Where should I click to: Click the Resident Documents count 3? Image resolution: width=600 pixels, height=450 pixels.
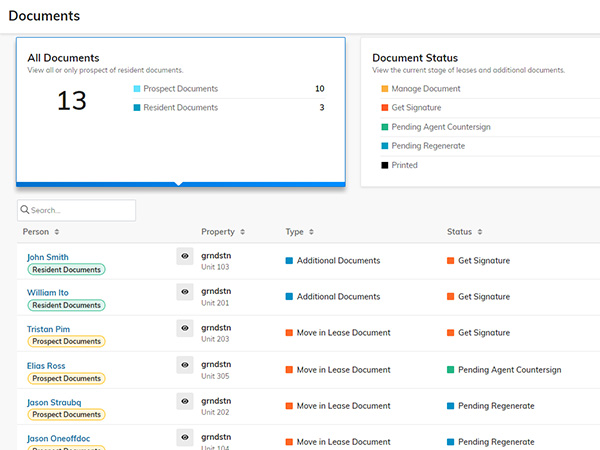tap(322, 108)
